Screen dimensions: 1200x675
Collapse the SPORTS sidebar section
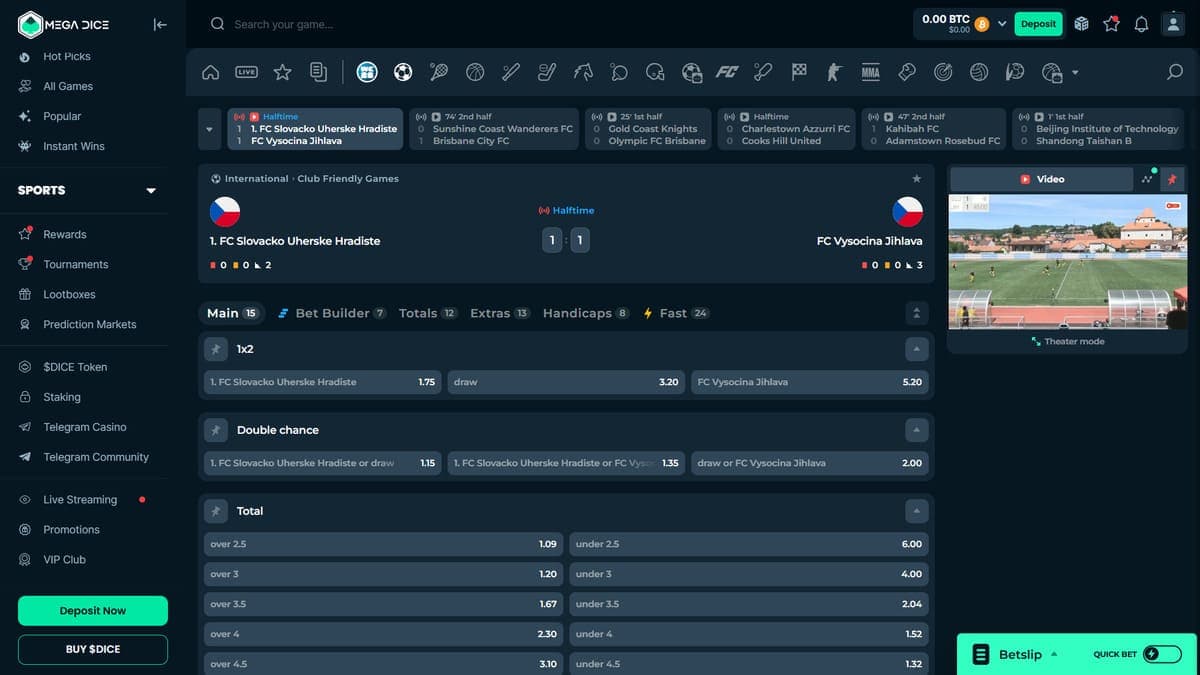tap(151, 190)
